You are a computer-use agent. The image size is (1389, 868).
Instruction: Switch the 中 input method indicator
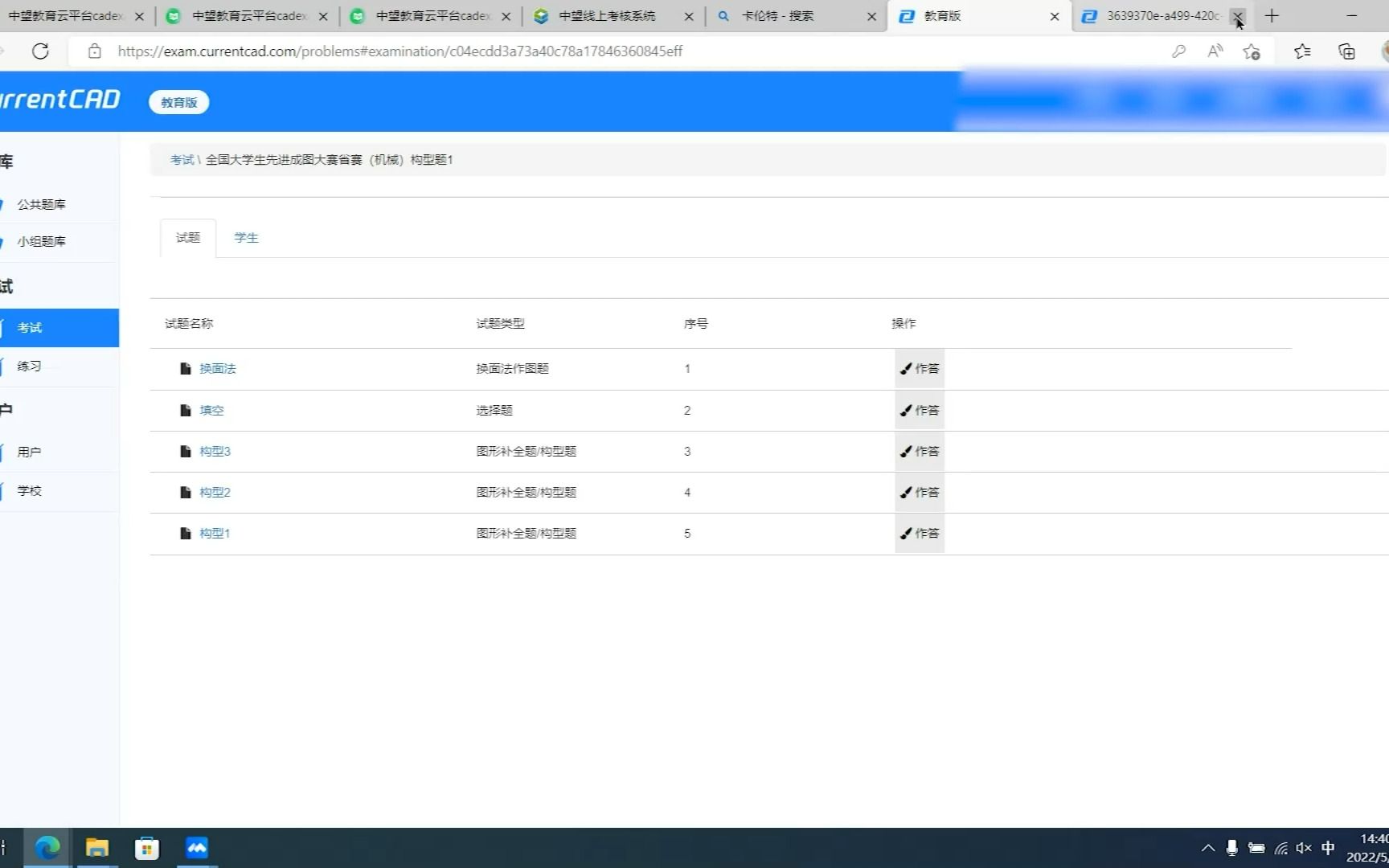1328,848
